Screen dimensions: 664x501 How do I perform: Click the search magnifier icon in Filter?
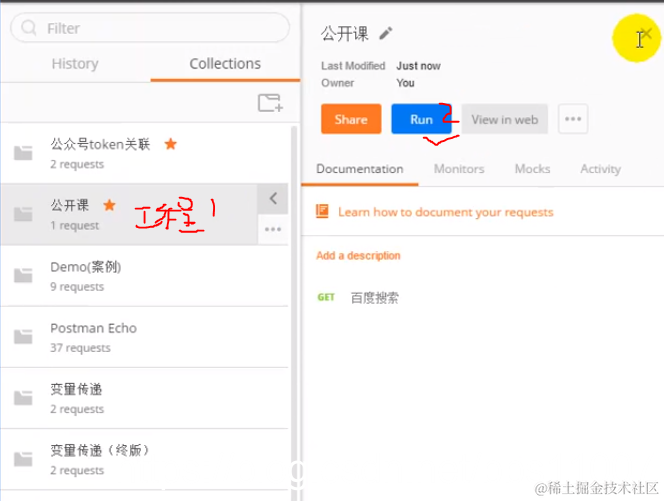(29, 28)
